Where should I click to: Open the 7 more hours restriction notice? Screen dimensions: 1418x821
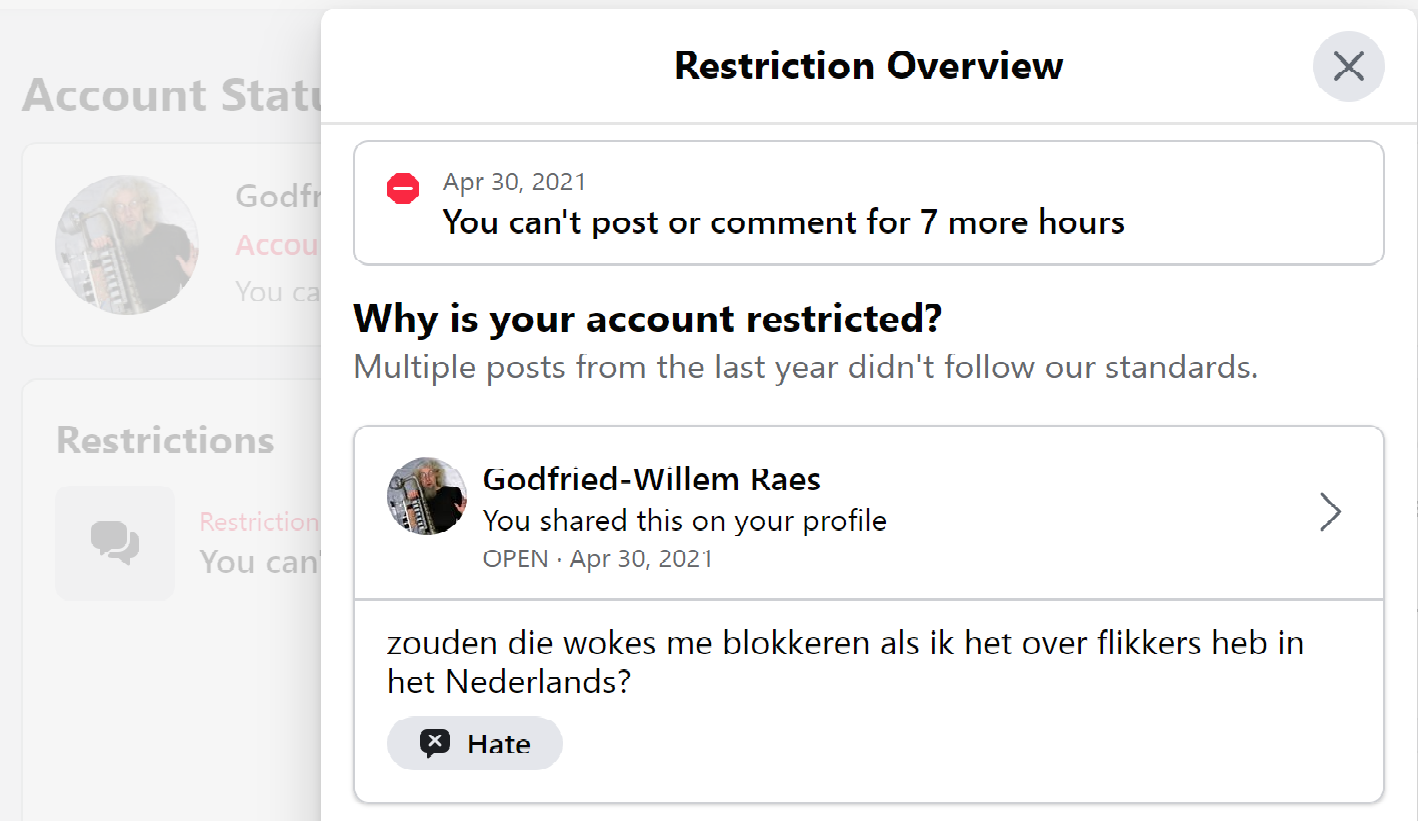tap(869, 203)
